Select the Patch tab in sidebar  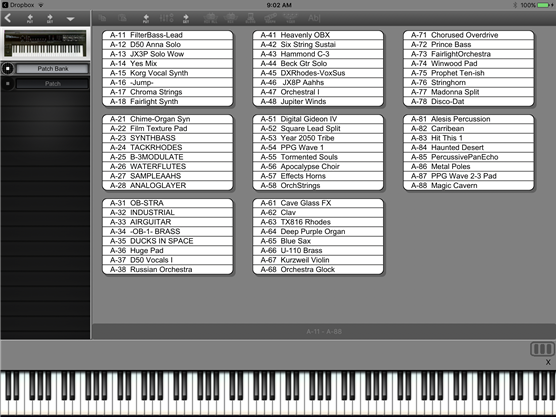(x=52, y=84)
